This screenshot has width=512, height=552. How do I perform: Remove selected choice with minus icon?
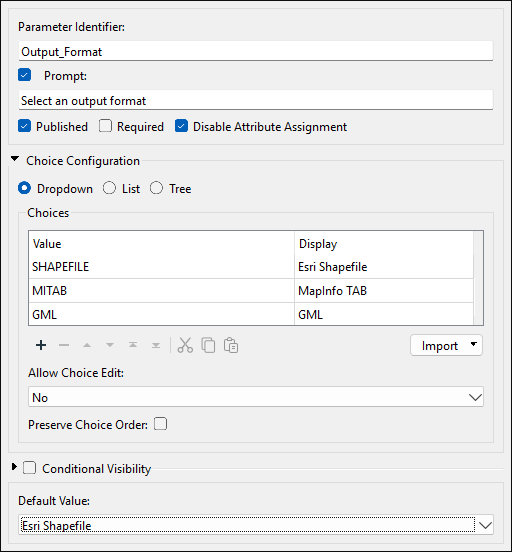(x=64, y=345)
